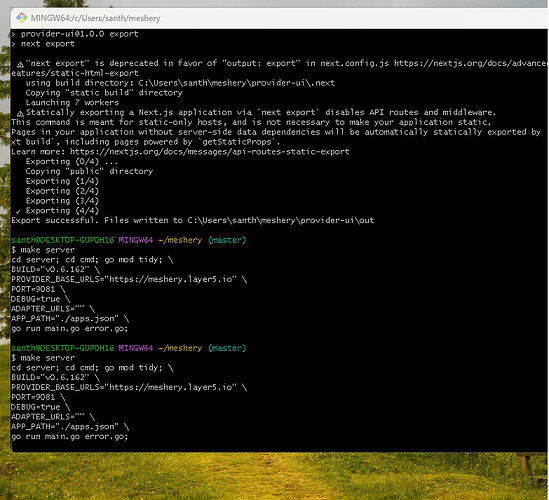Click the 'using build directory' line
549x500 pixels.
[x=180, y=83]
